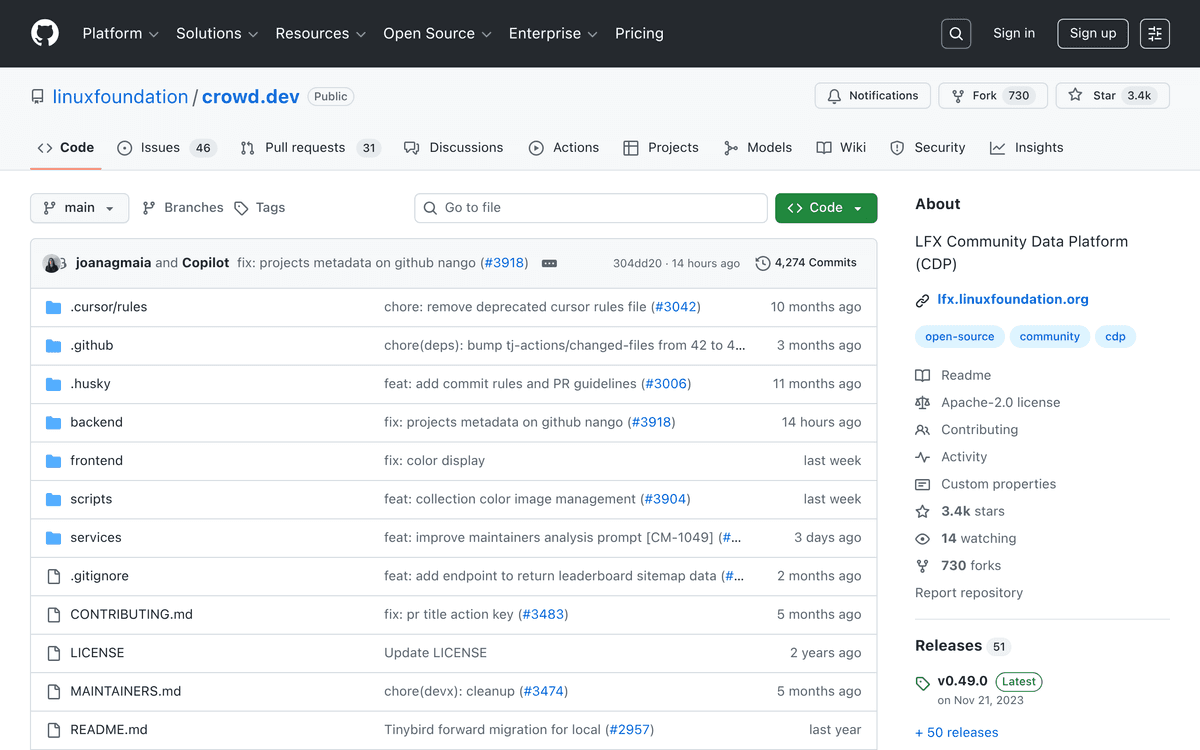Click the Sign up button
Image resolution: width=1200 pixels, height=750 pixels.
coord(1092,33)
